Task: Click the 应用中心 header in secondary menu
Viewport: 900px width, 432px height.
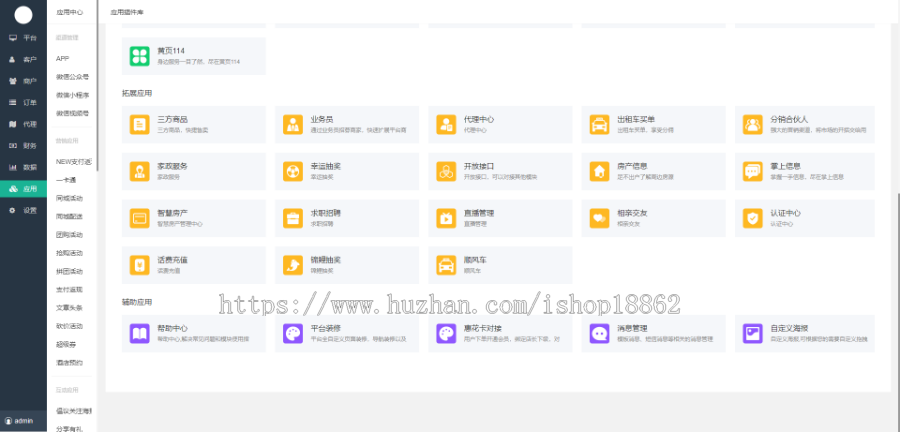Action: pyautogui.click(x=69, y=12)
